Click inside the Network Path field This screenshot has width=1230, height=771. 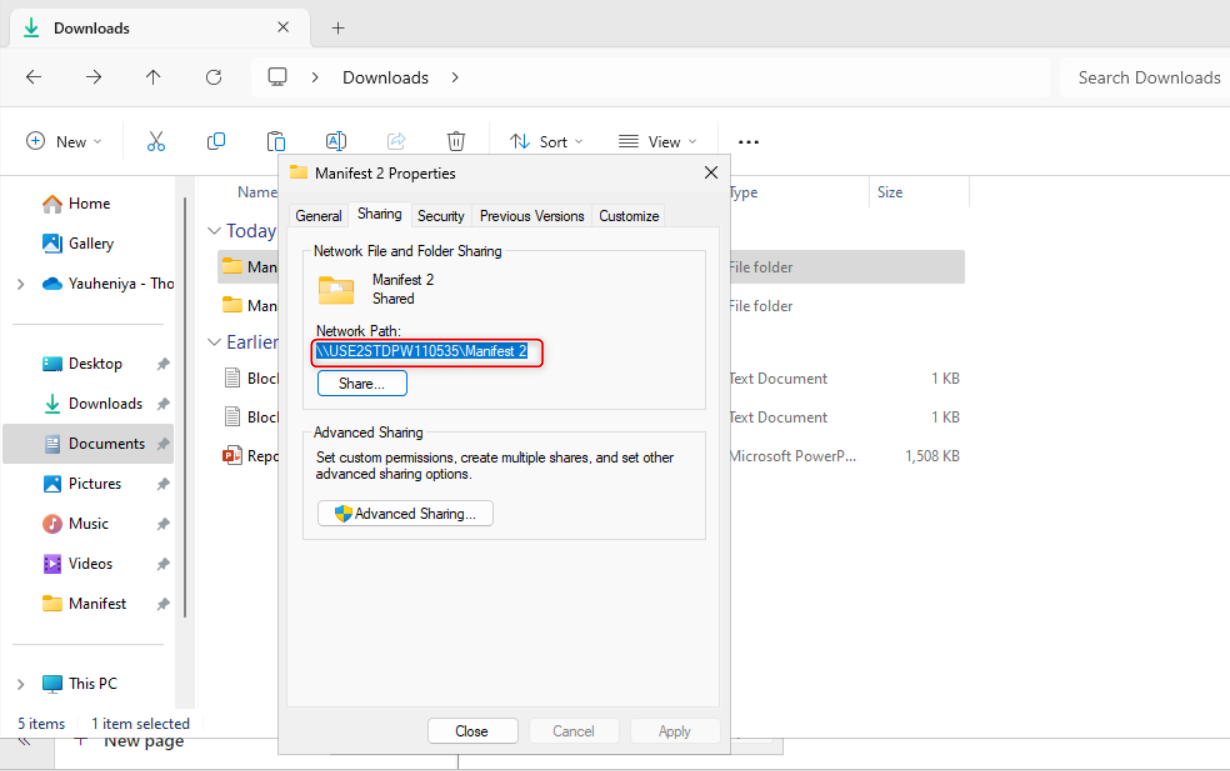[427, 353]
